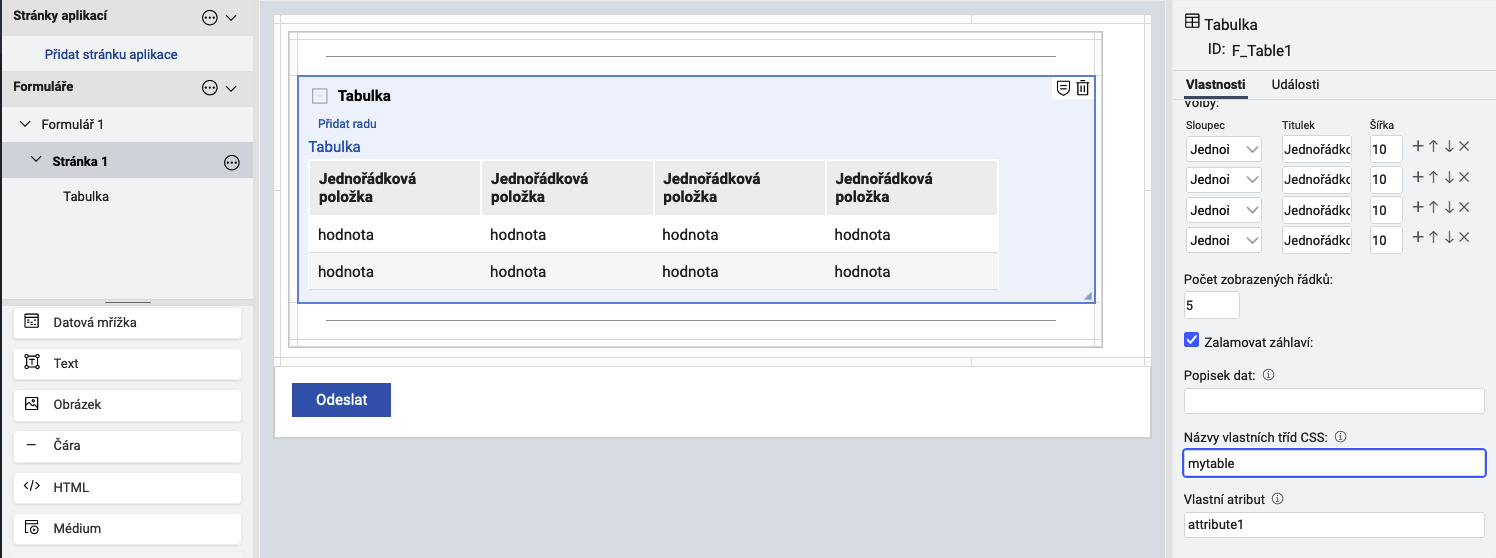Click the Přidat stránku aplikace link

tap(111, 54)
